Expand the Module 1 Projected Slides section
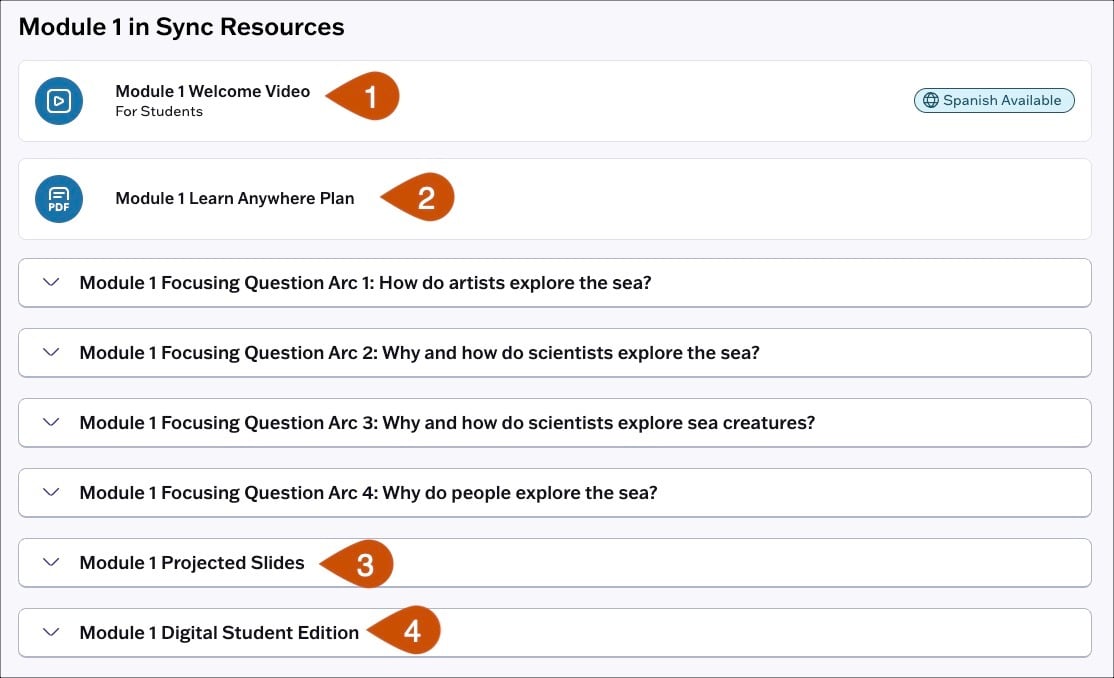Image resolution: width=1114 pixels, height=678 pixels. (50, 562)
